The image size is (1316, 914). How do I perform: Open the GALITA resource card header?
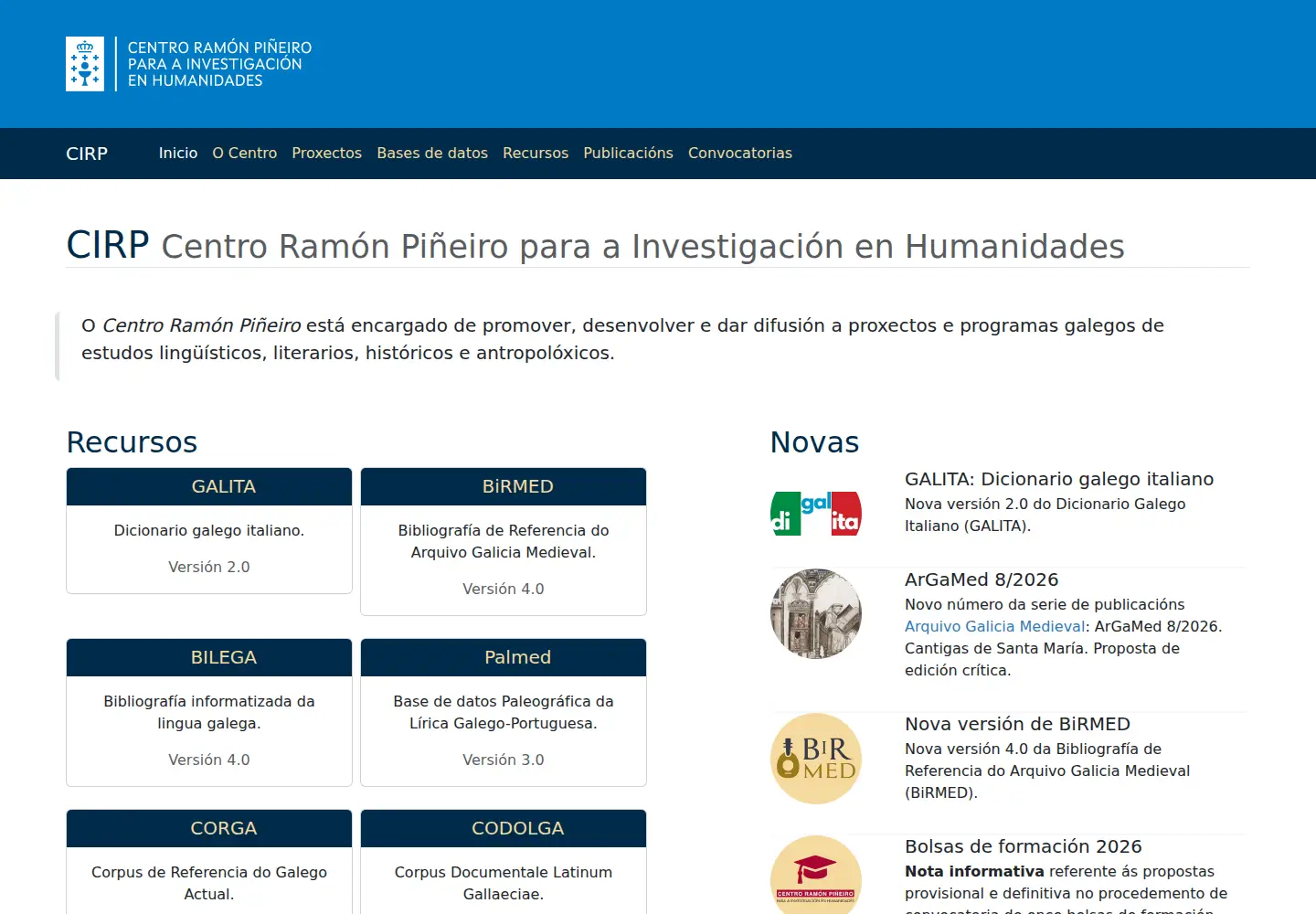coord(209,486)
